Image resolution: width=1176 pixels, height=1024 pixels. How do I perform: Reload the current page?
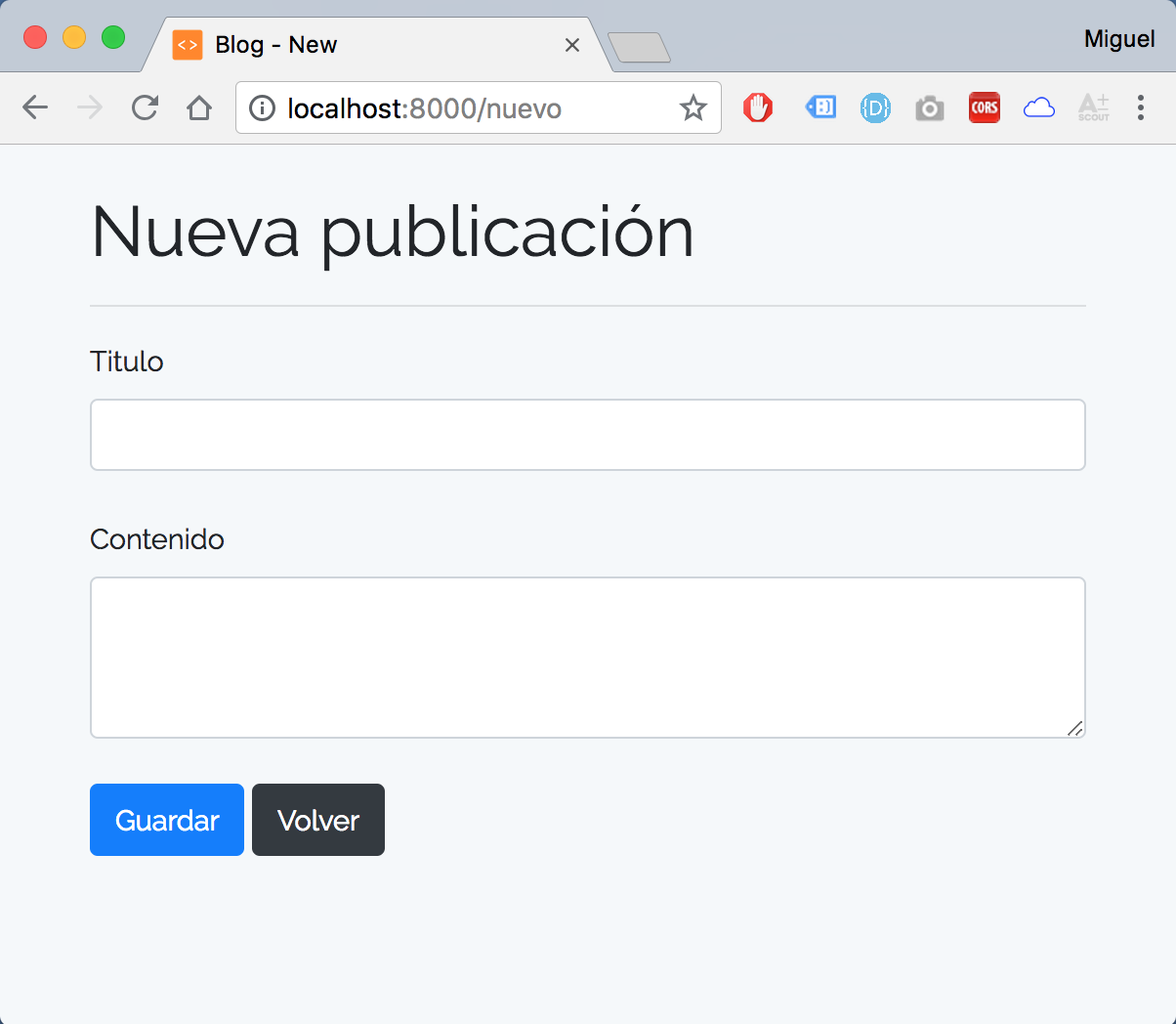[145, 107]
